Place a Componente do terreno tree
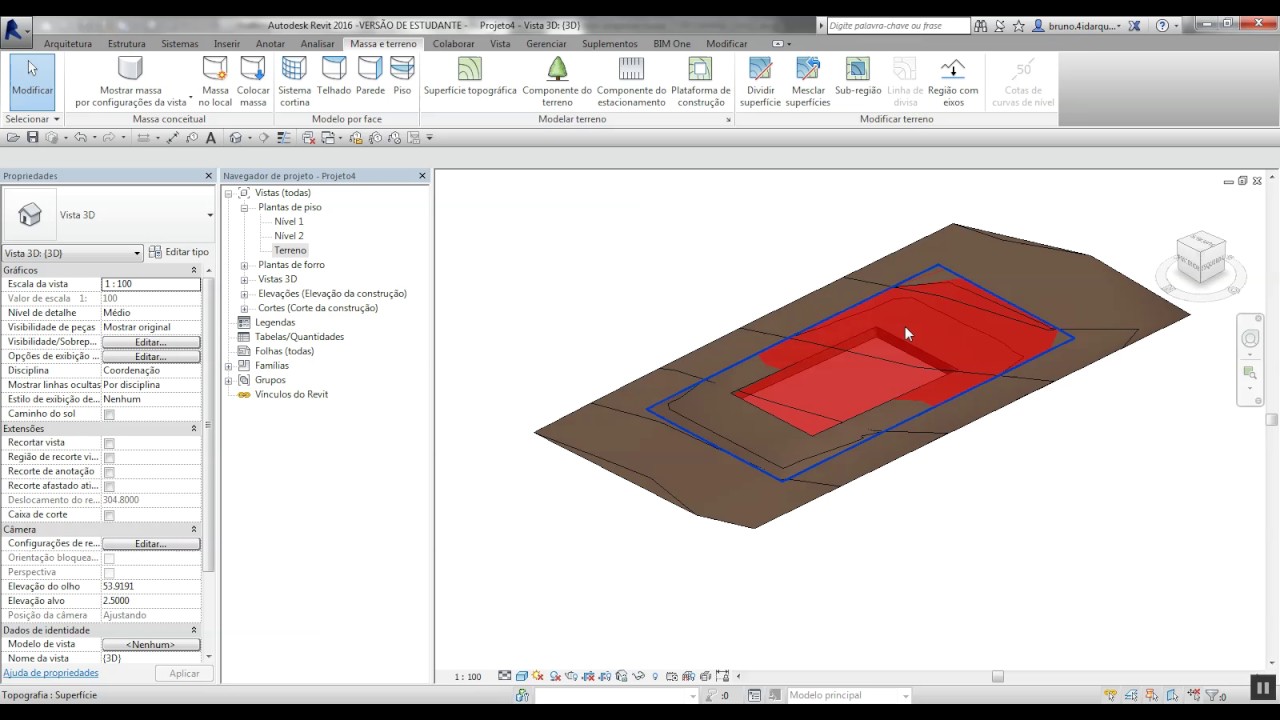The width and height of the screenshot is (1280, 720). coord(557,82)
